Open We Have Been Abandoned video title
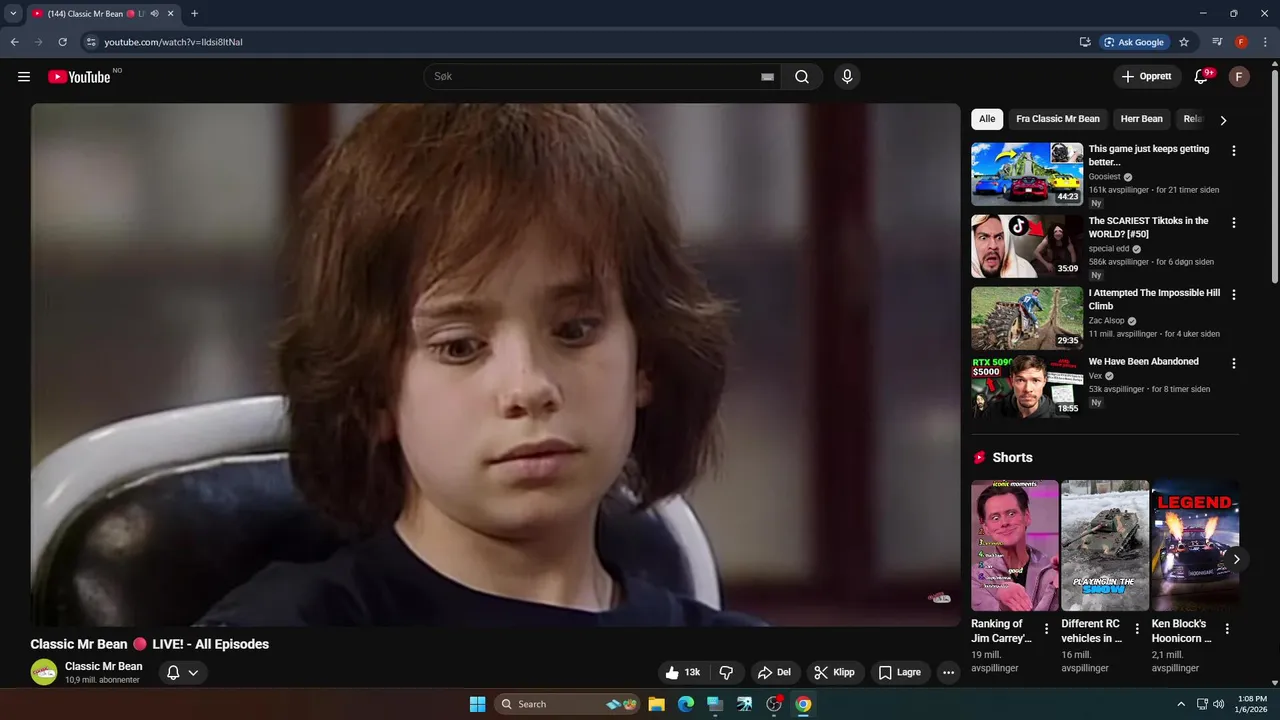1280x720 pixels. [x=1143, y=361]
